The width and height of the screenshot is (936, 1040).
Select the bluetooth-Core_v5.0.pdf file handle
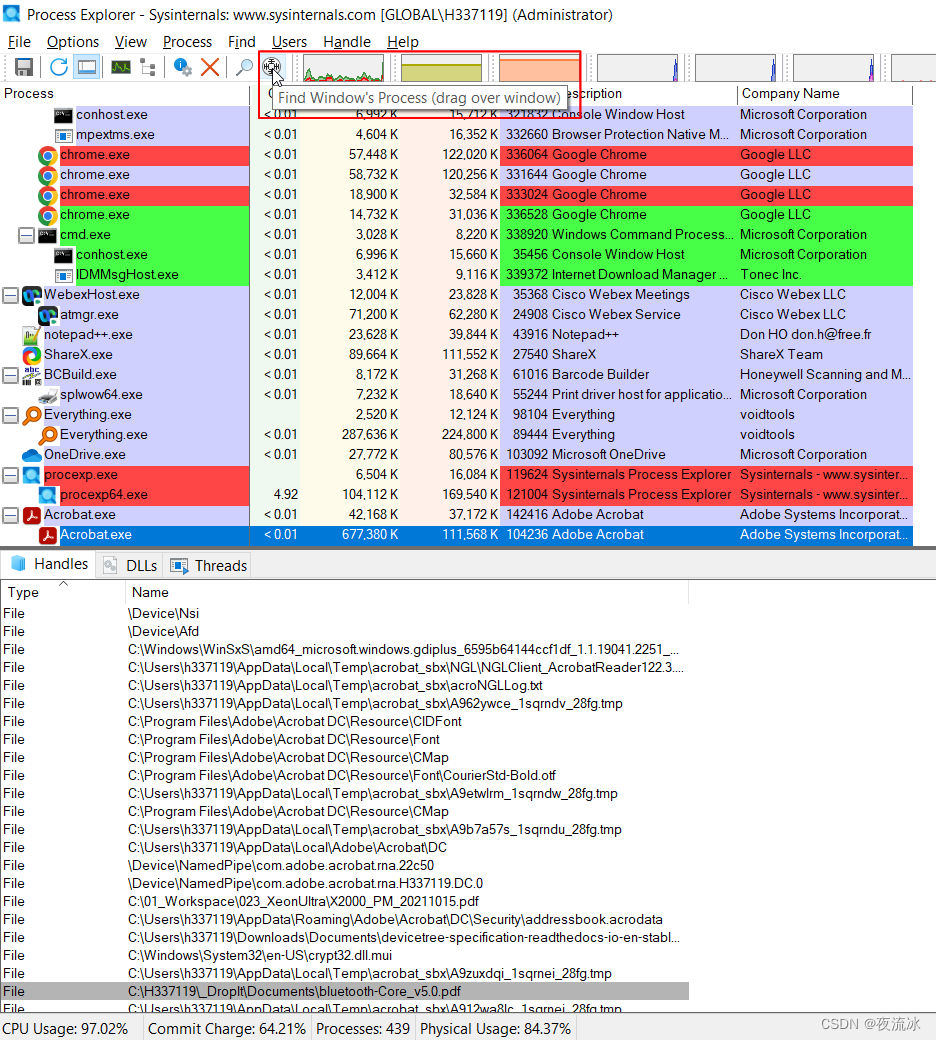(x=344, y=992)
